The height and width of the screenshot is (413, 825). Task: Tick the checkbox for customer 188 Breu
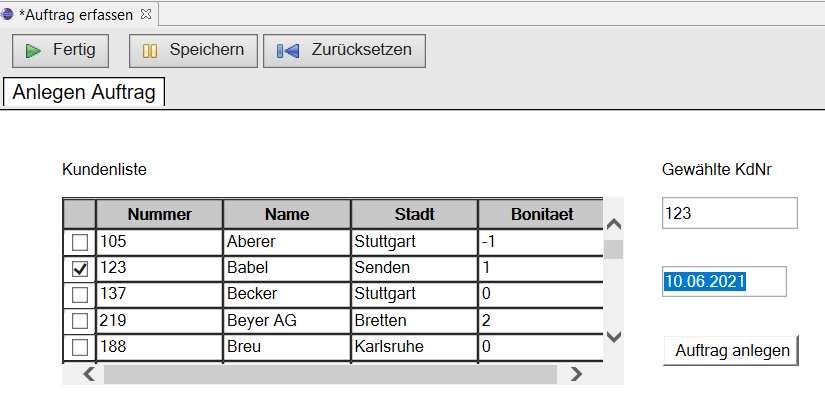pos(79,347)
